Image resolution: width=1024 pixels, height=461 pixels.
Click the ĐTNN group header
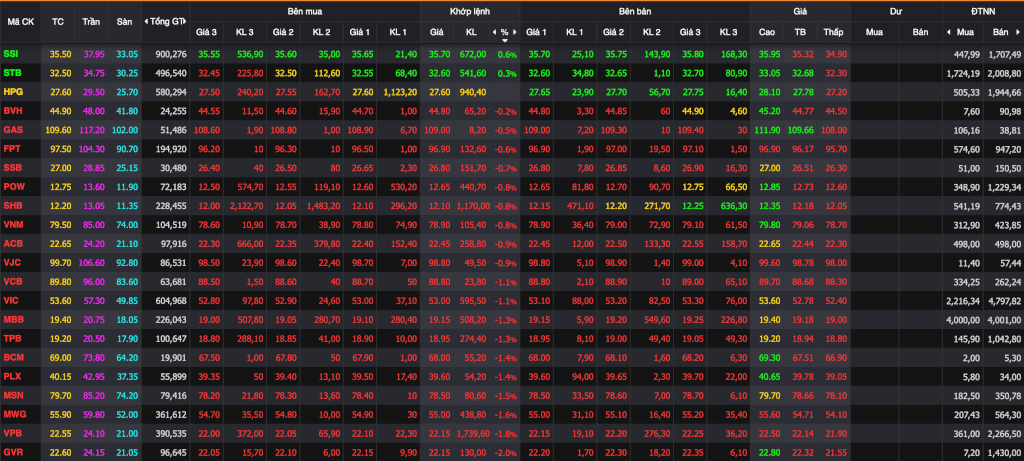coord(983,12)
